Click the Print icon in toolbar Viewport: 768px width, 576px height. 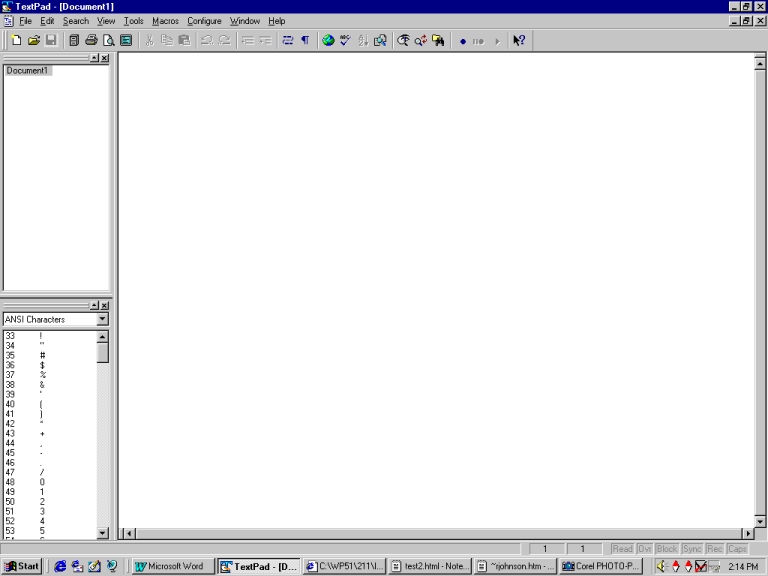91,41
